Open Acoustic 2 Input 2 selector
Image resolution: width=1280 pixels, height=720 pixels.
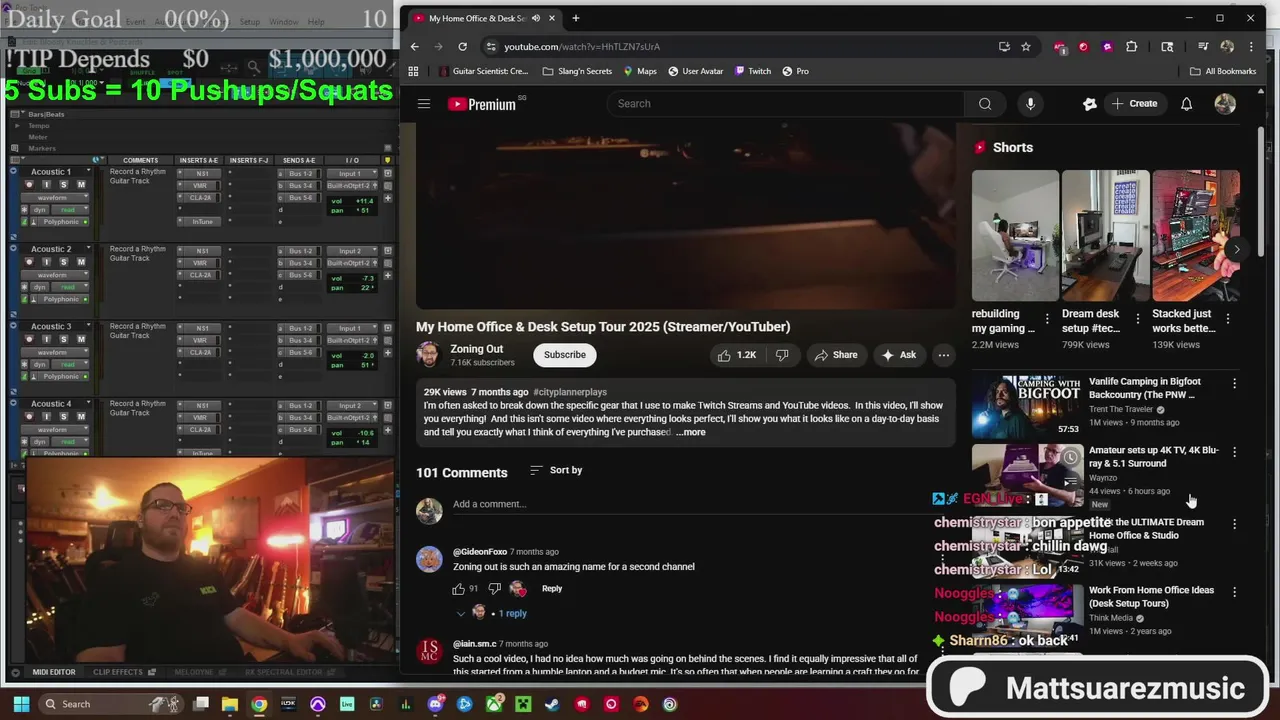click(x=351, y=251)
